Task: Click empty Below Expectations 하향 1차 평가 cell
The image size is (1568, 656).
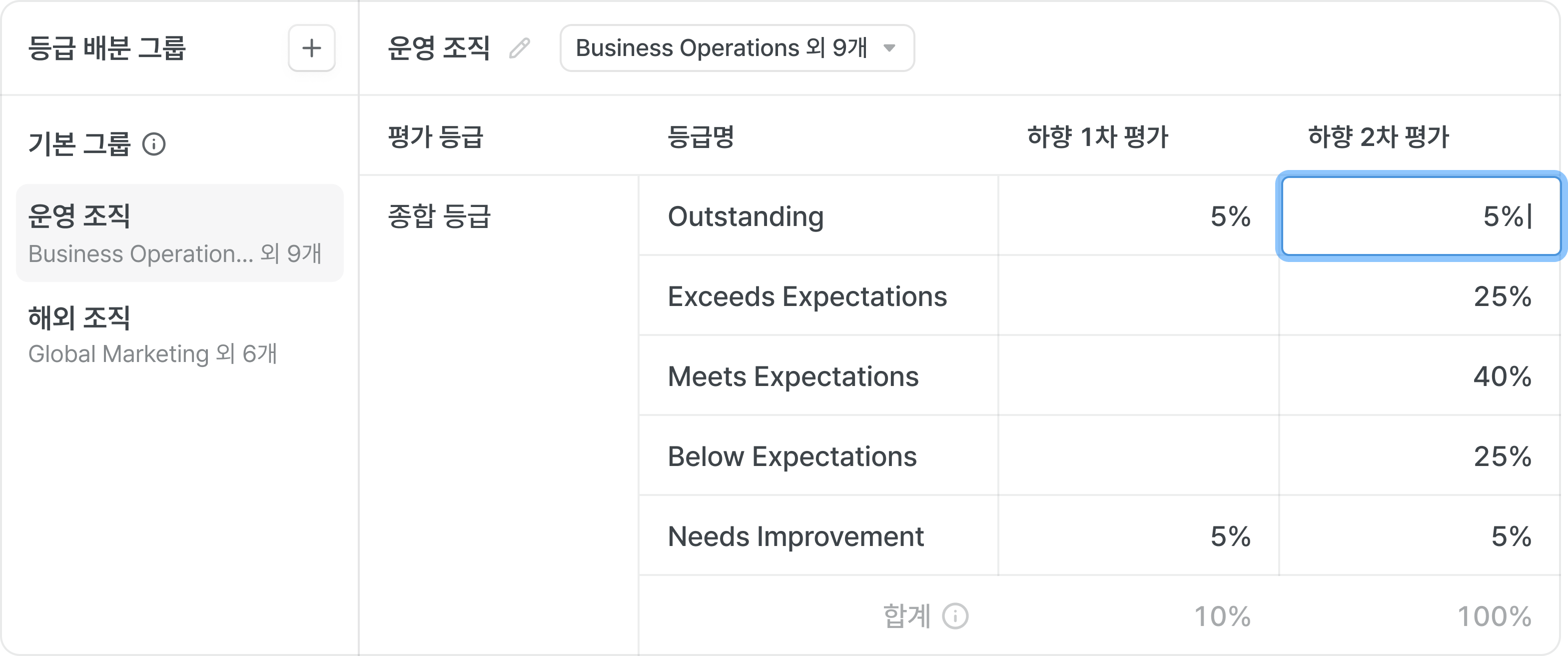Action: (x=1138, y=456)
